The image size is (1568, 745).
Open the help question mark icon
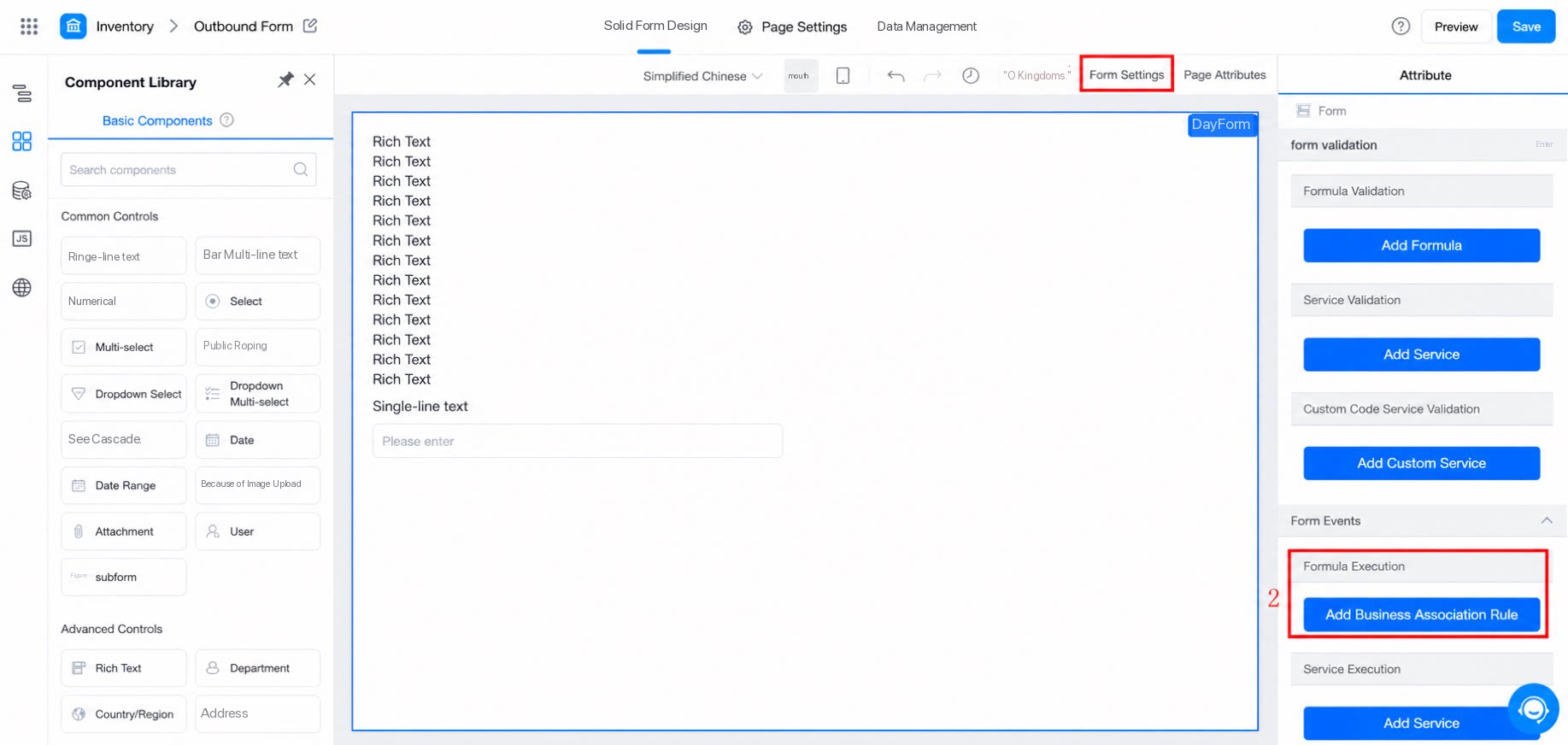[1401, 26]
